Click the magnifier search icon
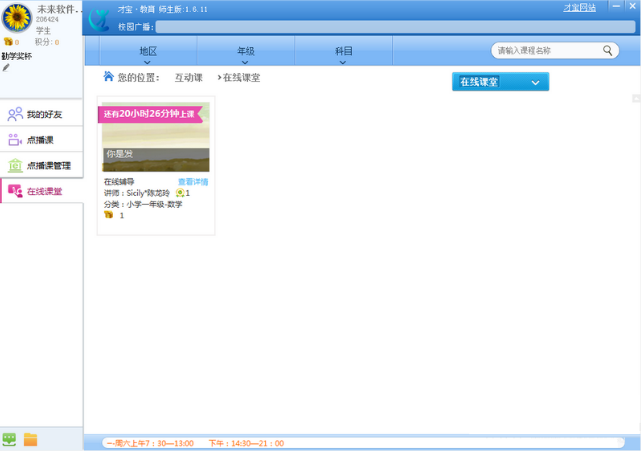Screen dimensions: 641x451 608,50
